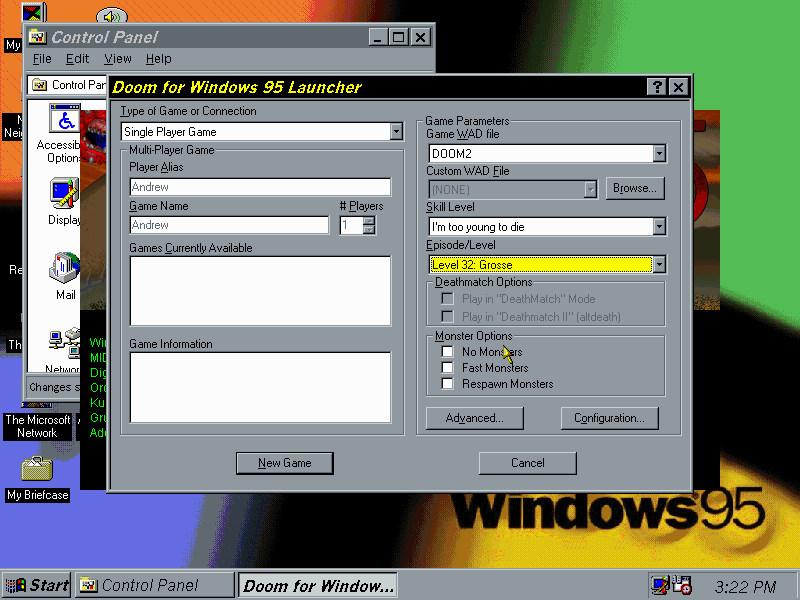Screen dimensions: 800x600
Task: Click the Control Panel taskbar button
Action: (x=154, y=586)
